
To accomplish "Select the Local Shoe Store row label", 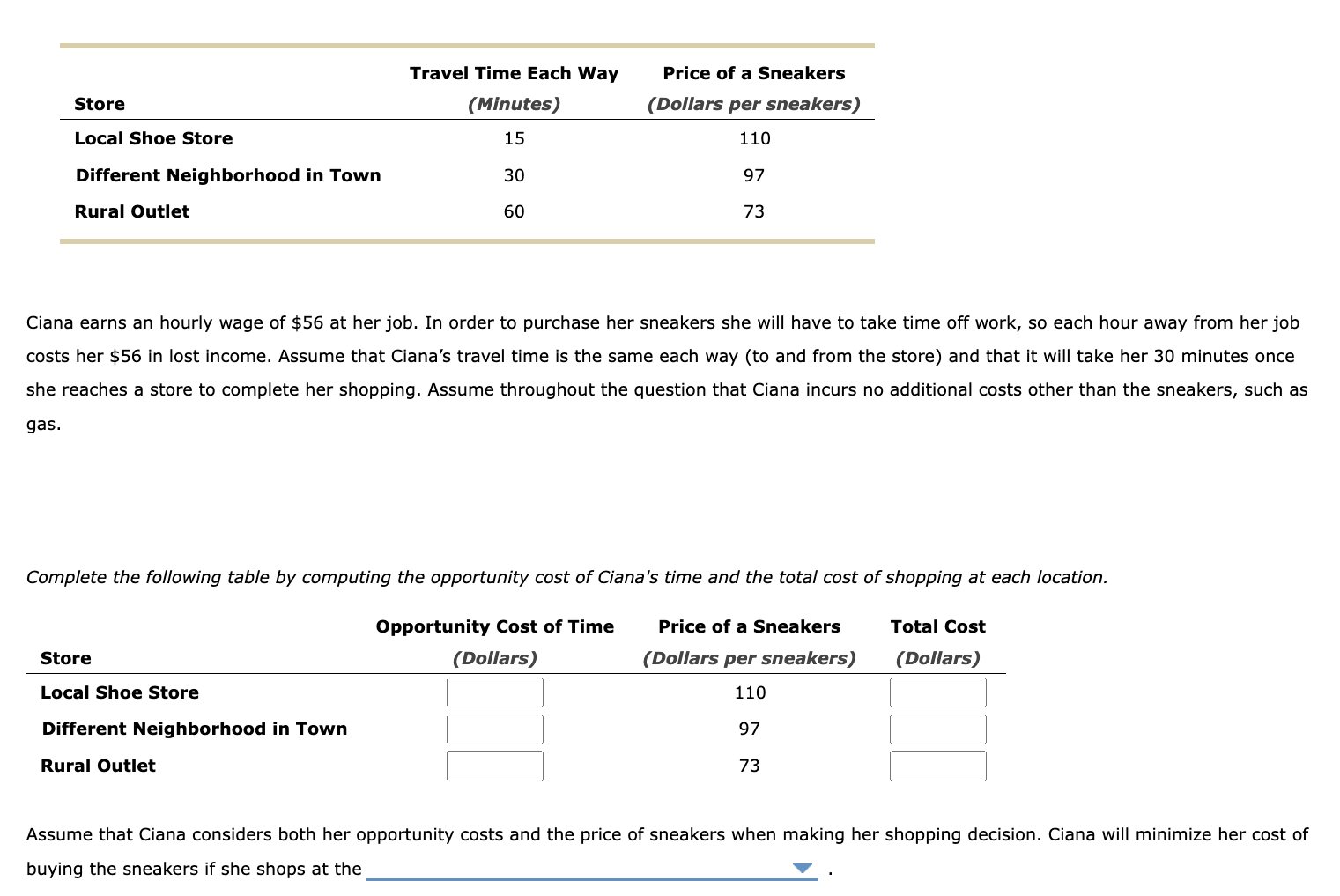I will pyautogui.click(x=120, y=692).
